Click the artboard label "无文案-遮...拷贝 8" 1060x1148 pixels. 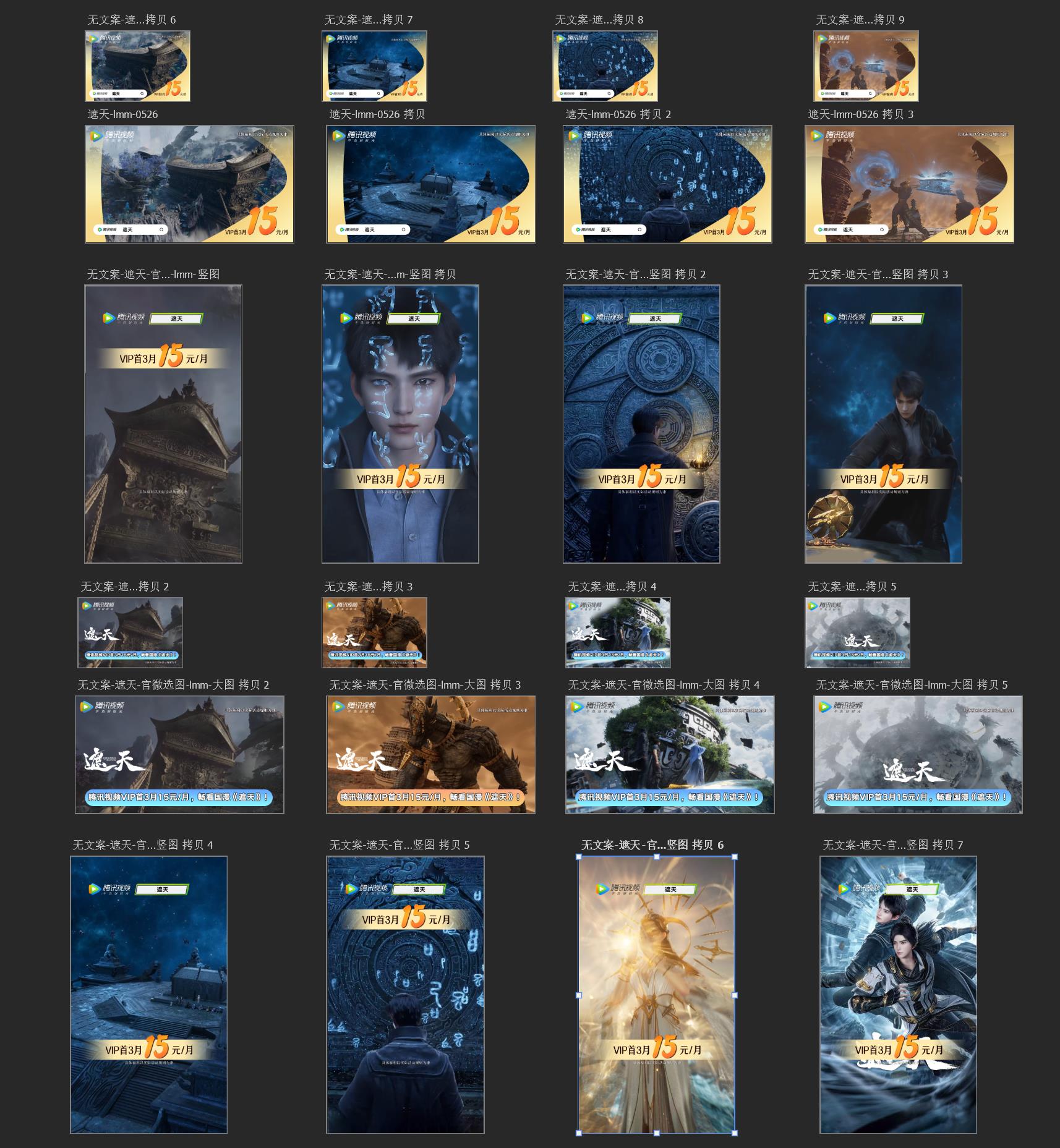point(599,20)
